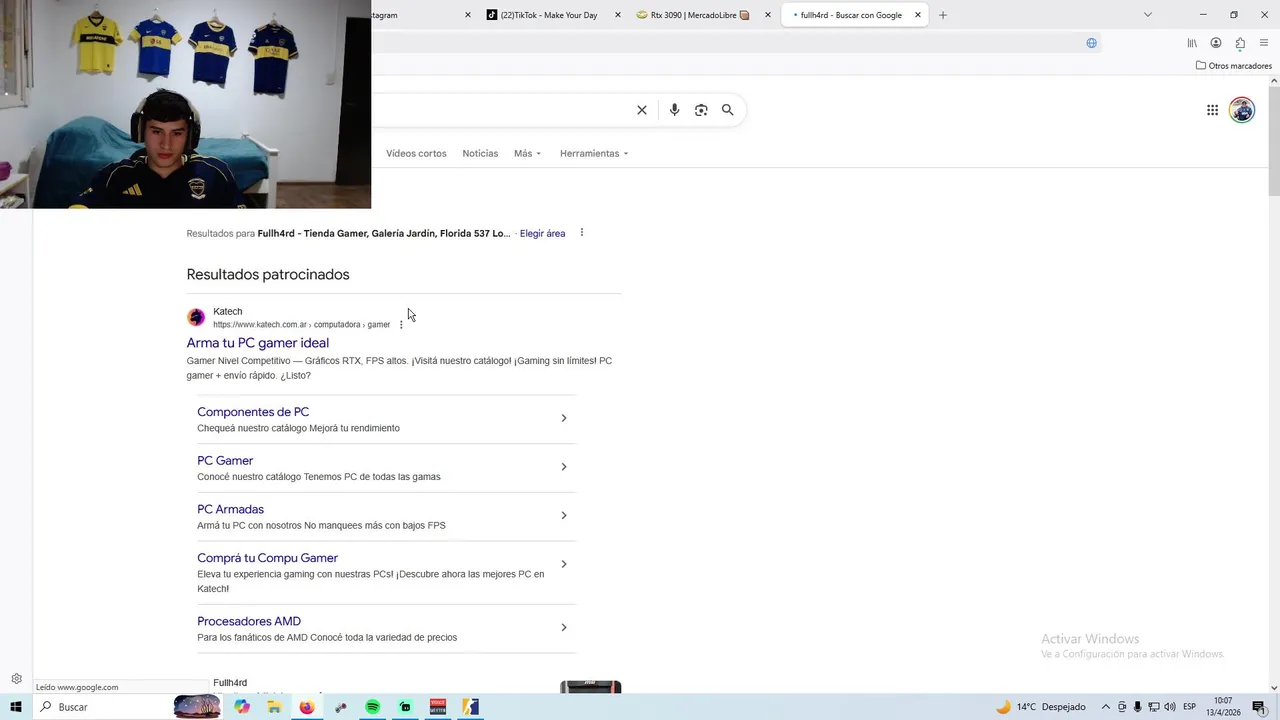List all tabs with the chevron
The height and width of the screenshot is (720, 1280).
[x=1147, y=15]
